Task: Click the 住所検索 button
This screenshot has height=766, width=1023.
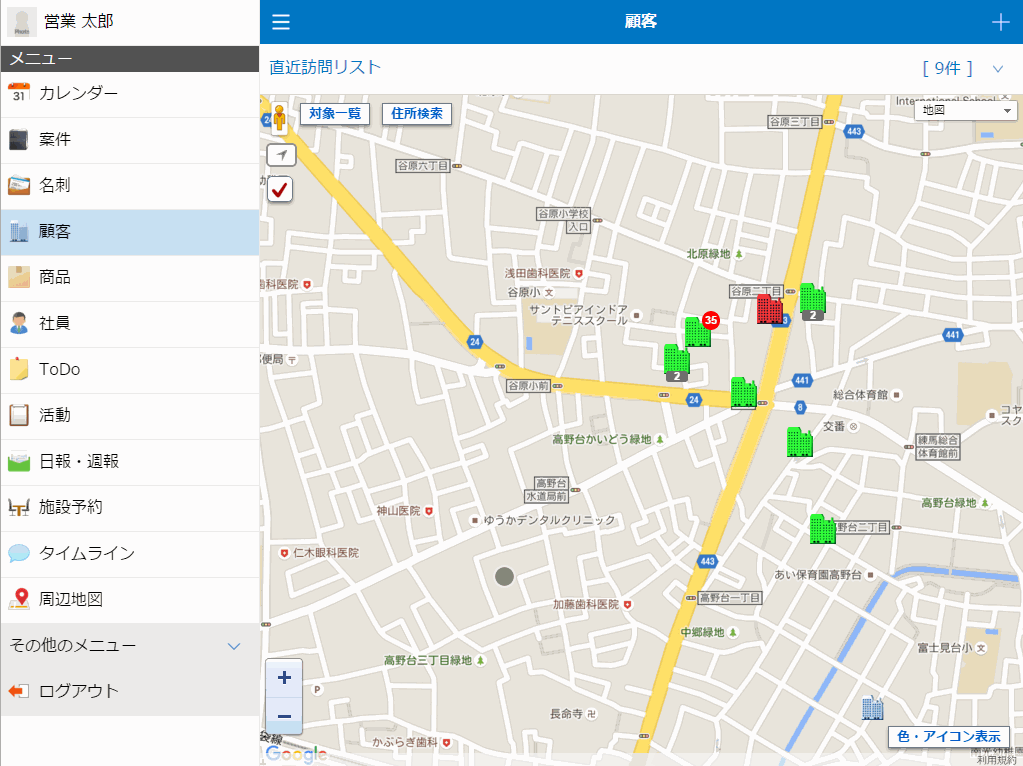Action: coord(417,114)
